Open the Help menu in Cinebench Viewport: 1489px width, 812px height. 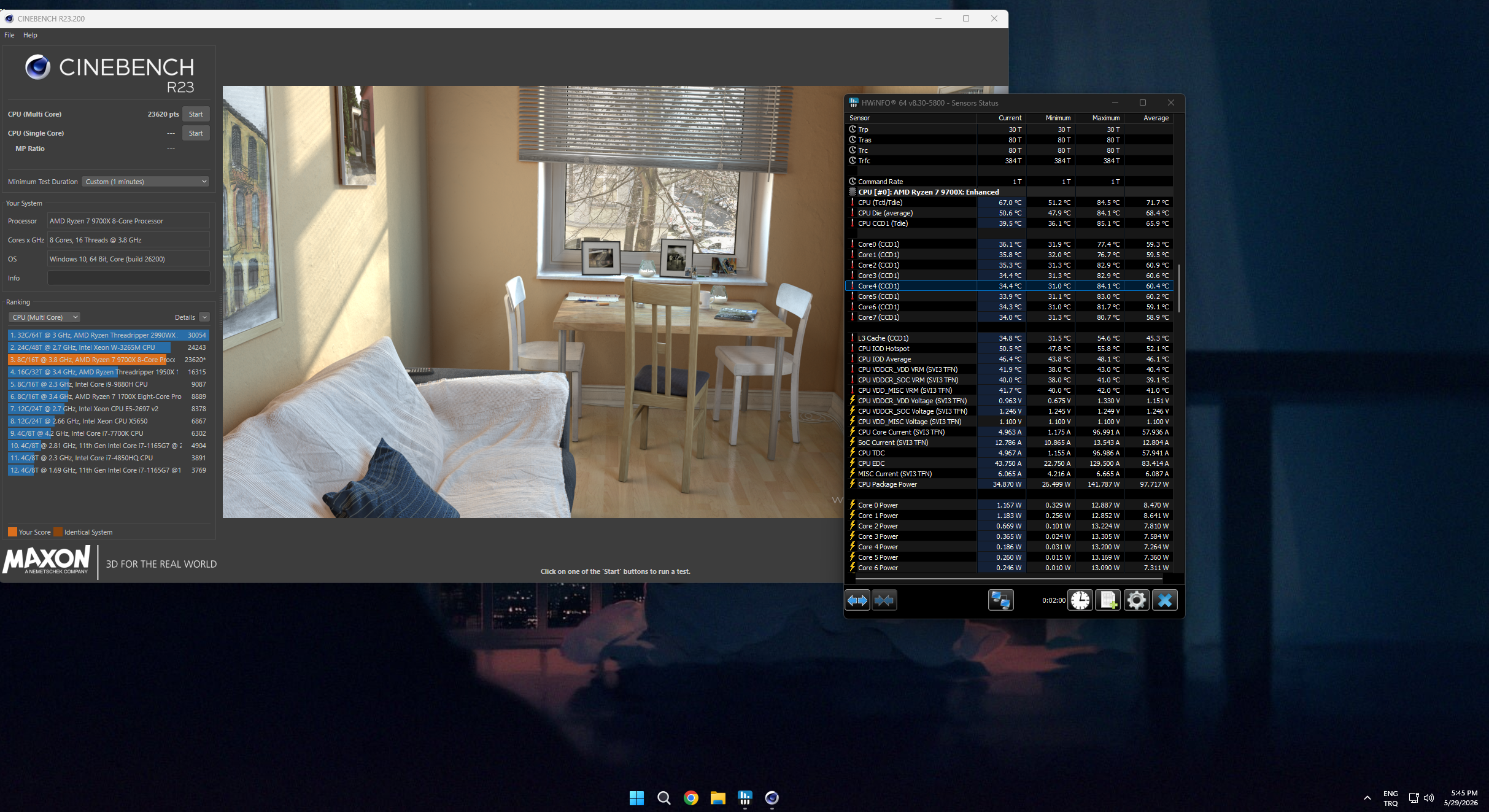(30, 35)
